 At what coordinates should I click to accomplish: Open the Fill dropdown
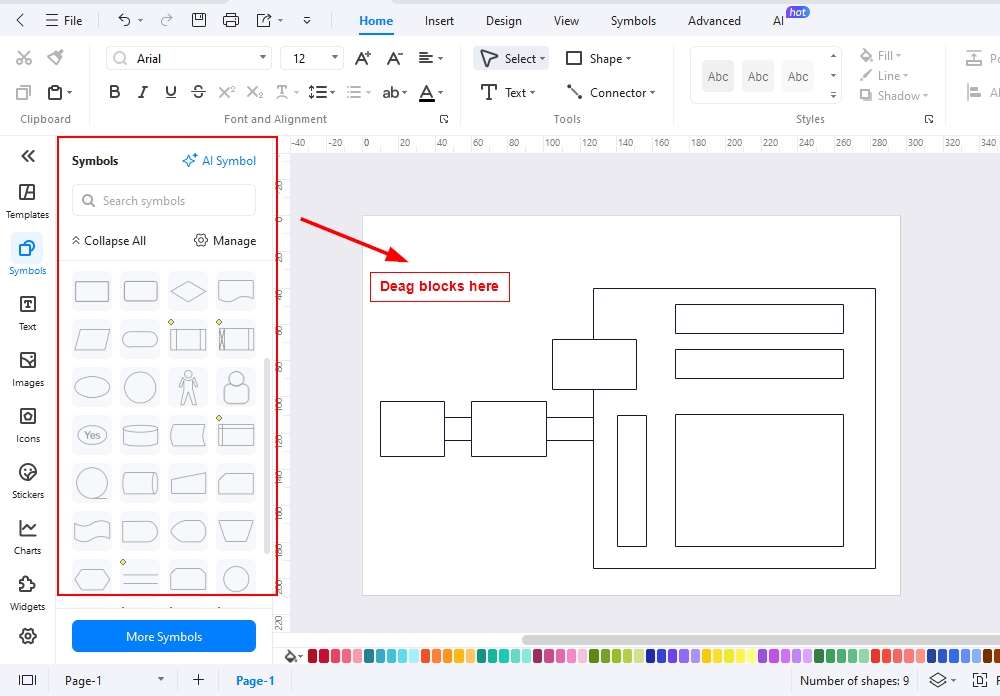coord(881,56)
